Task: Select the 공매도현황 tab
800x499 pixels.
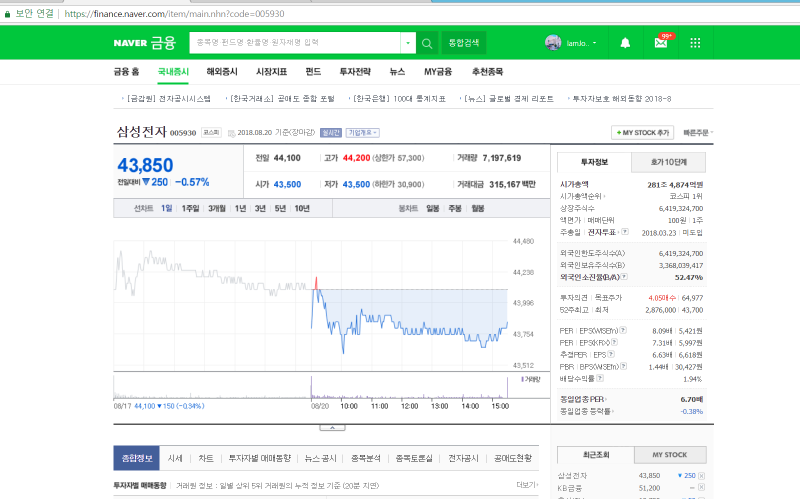Action: tap(513, 458)
